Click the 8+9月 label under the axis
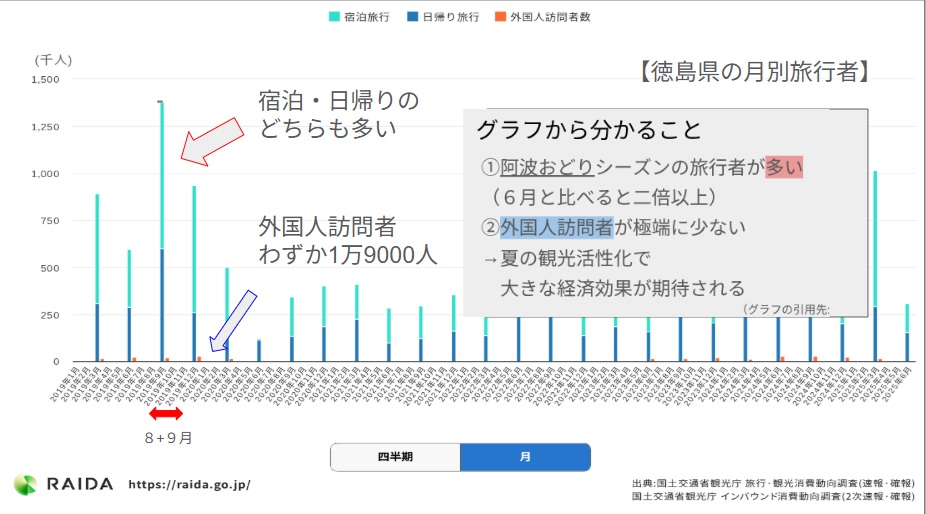The width and height of the screenshot is (926, 514). [x=166, y=437]
